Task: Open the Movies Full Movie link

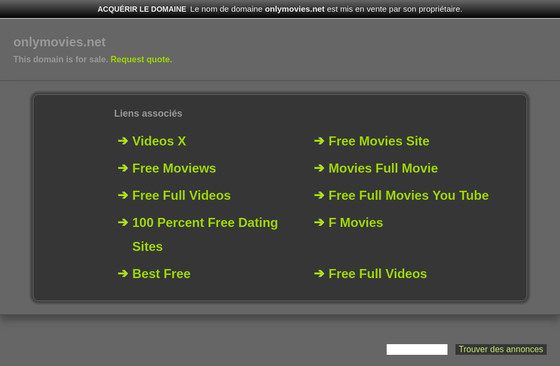Action: tap(383, 168)
